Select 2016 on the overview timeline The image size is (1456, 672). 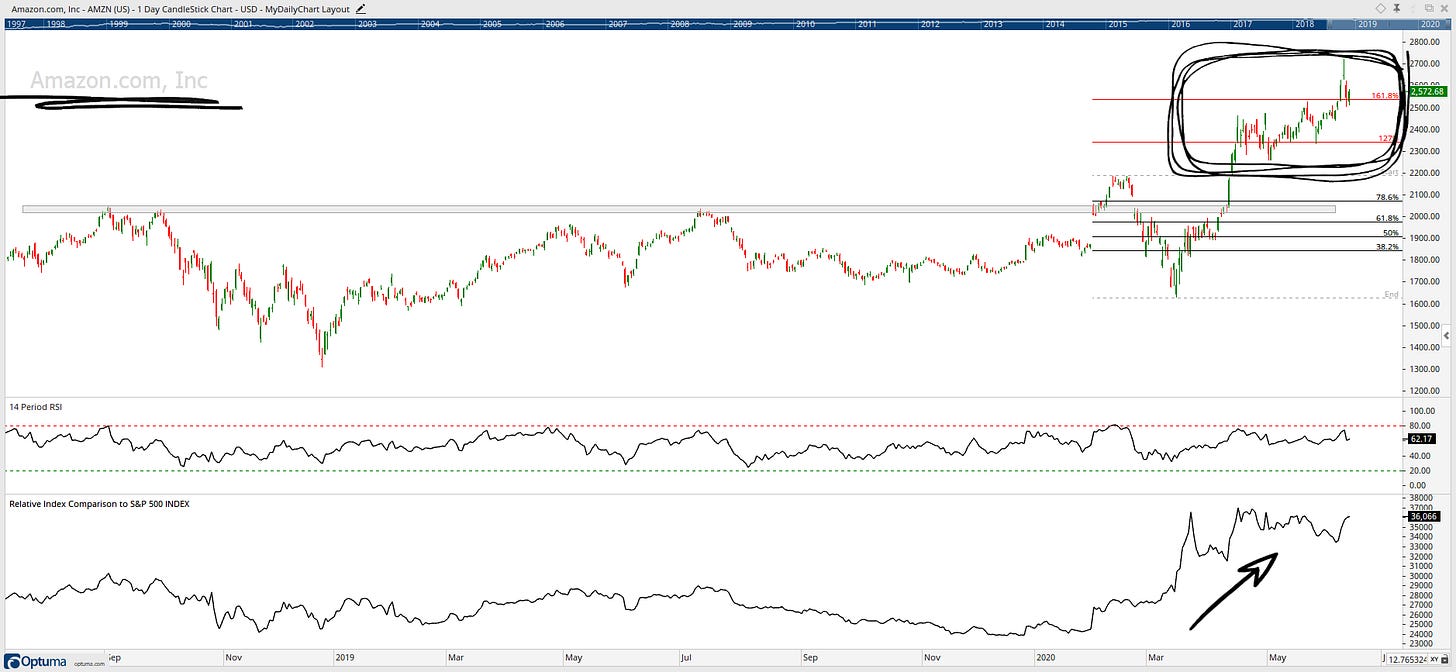coord(1180,22)
